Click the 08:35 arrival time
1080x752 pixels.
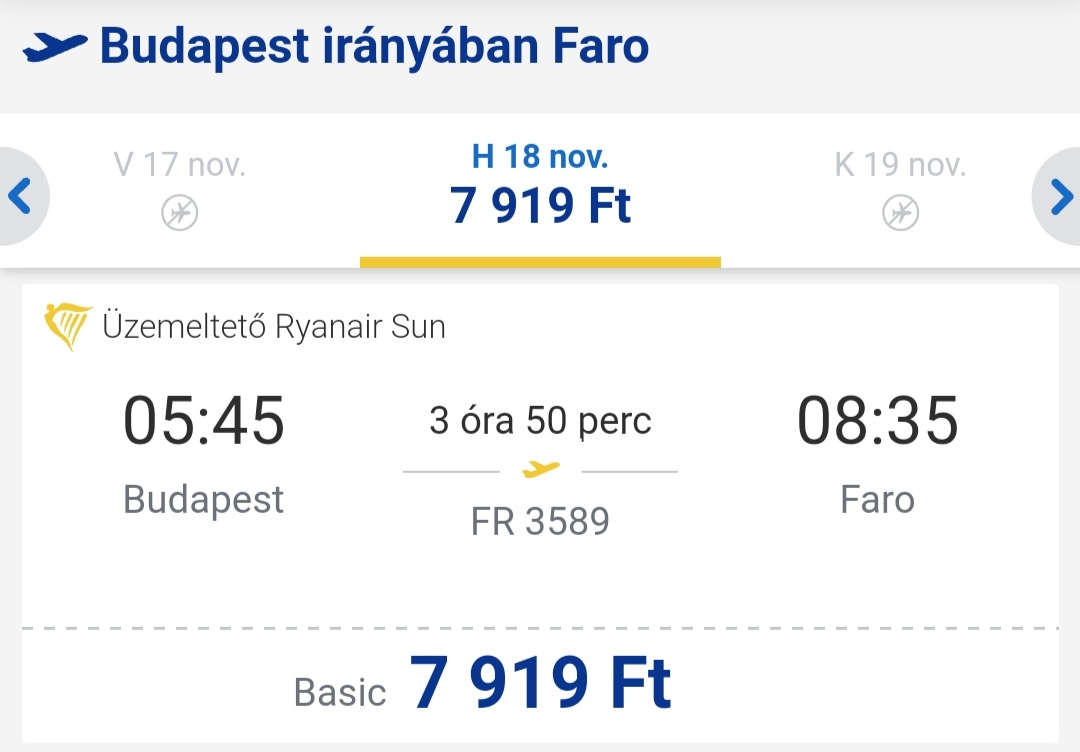point(878,420)
